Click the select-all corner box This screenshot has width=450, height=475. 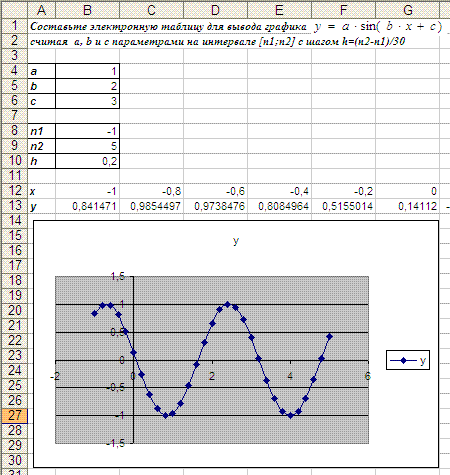pos(14,10)
